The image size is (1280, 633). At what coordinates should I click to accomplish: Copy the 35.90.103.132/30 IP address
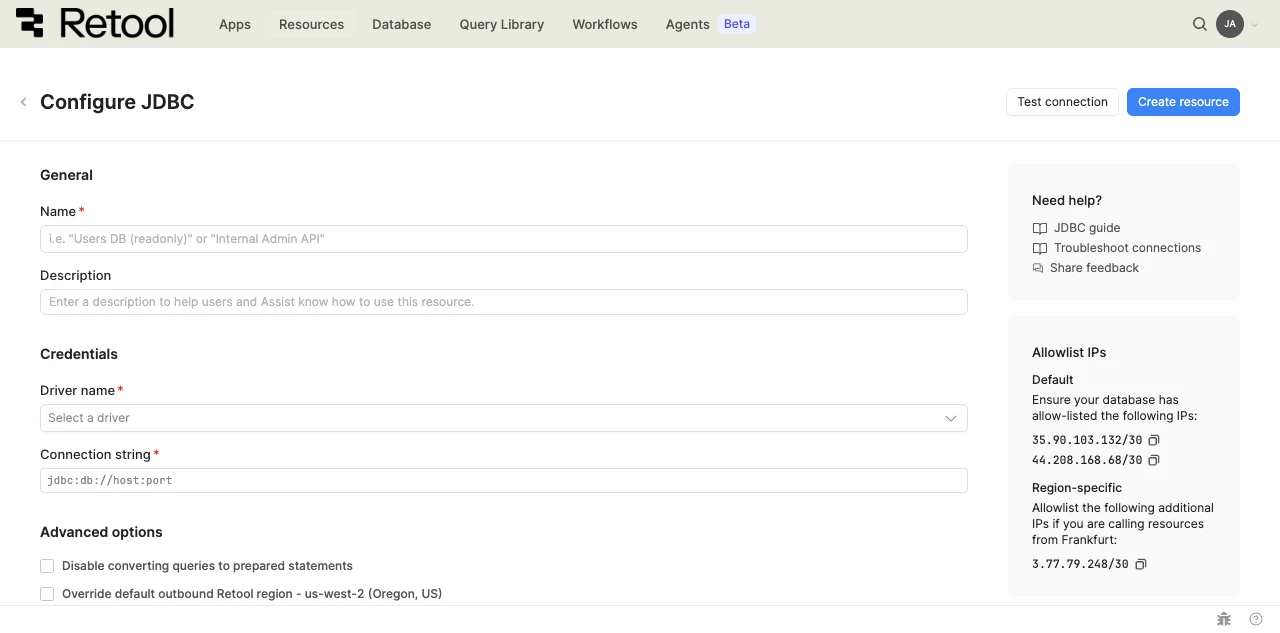tap(1153, 440)
